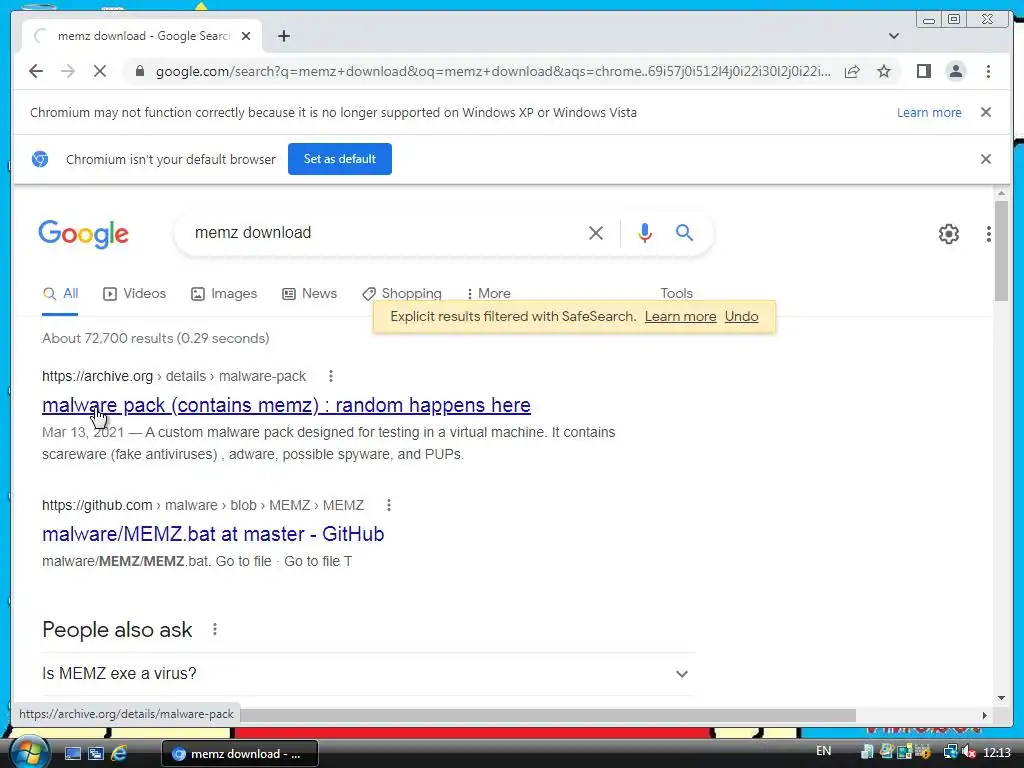The image size is (1024, 768).
Task: Open Google quick settings gear
Action: pyautogui.click(x=948, y=234)
